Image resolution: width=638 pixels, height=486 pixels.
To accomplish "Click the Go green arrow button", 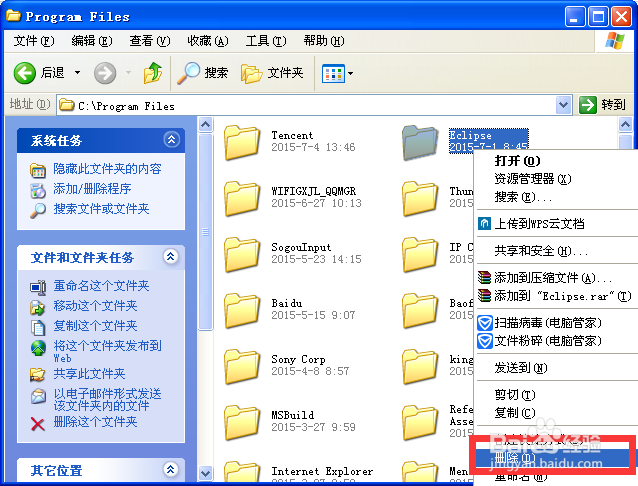I will point(588,105).
